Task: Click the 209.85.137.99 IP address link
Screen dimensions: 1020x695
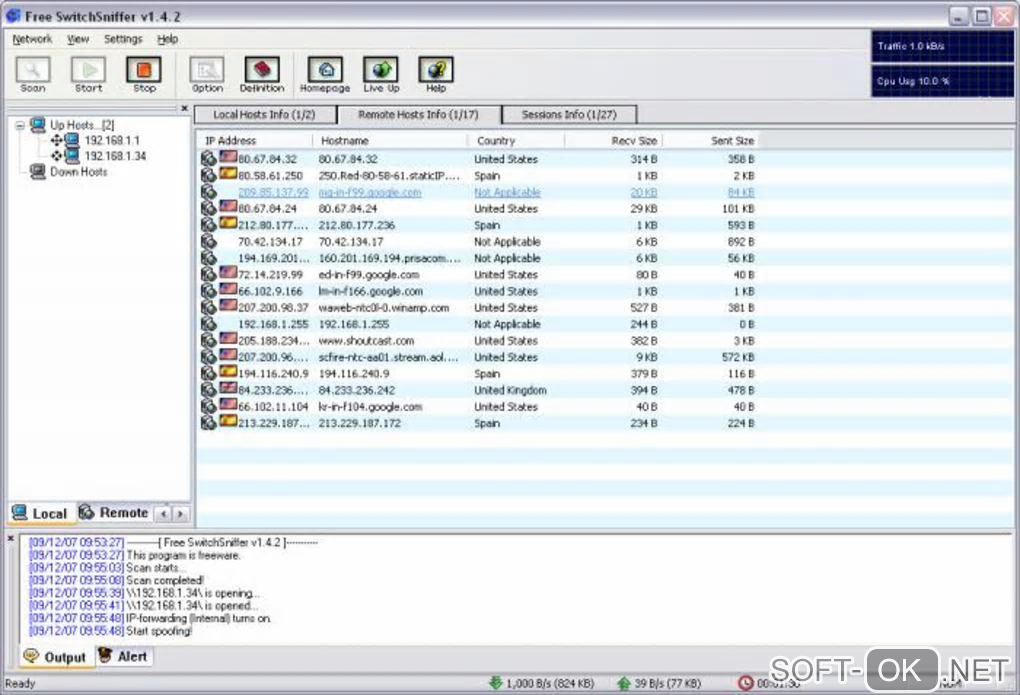Action: point(273,193)
